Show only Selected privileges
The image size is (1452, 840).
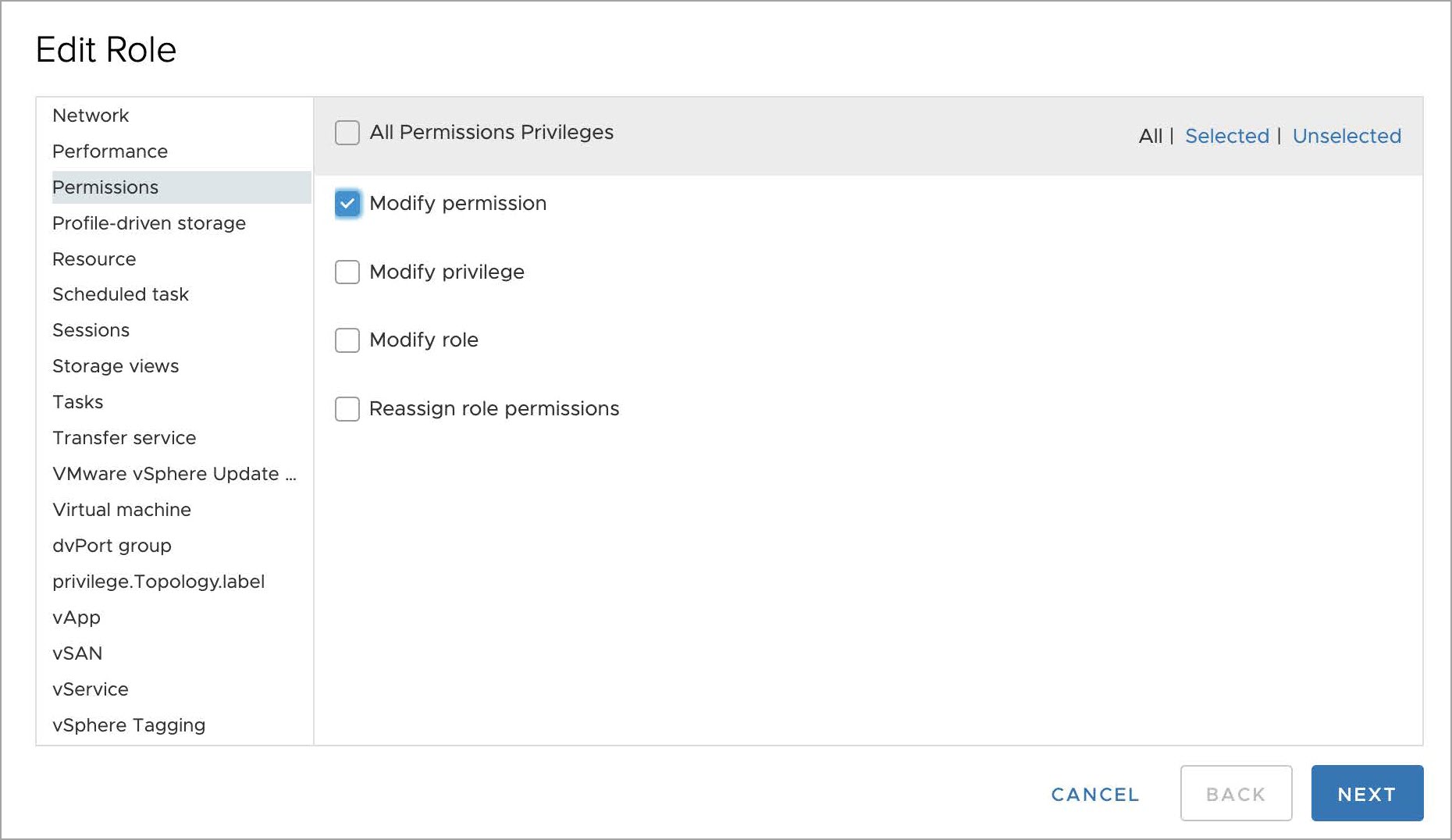click(x=1226, y=136)
